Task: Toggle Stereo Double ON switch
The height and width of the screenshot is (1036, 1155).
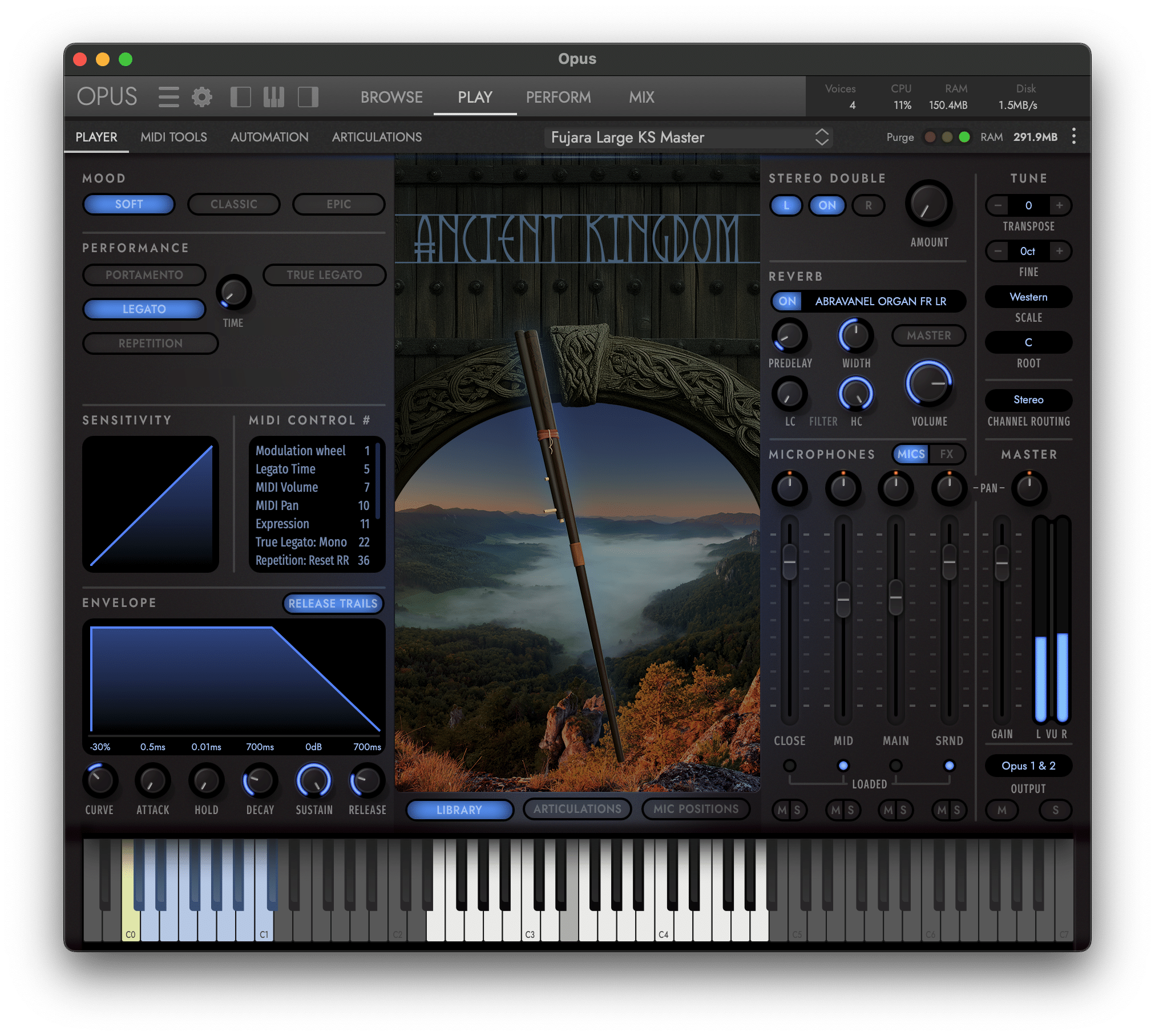Action: pos(827,205)
